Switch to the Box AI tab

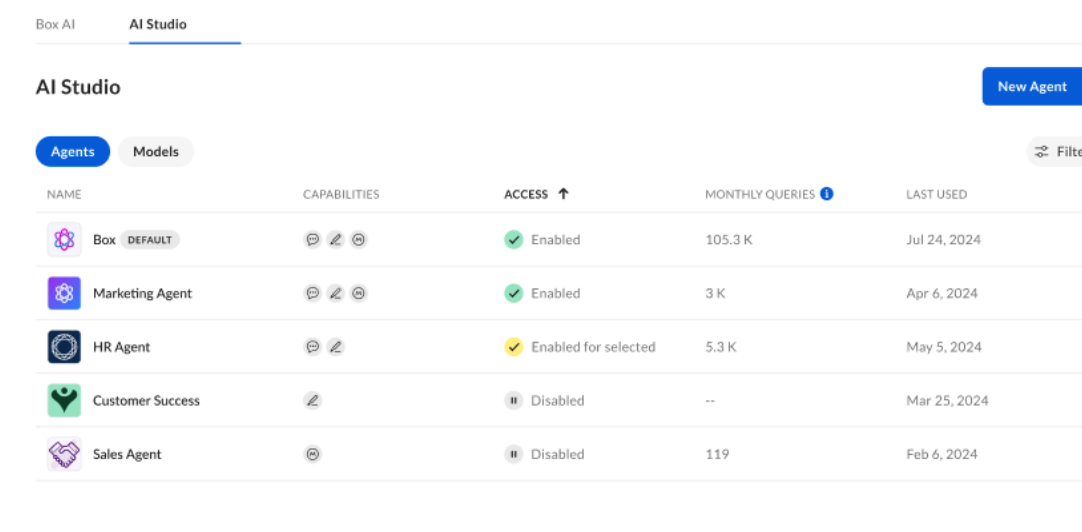point(55,24)
